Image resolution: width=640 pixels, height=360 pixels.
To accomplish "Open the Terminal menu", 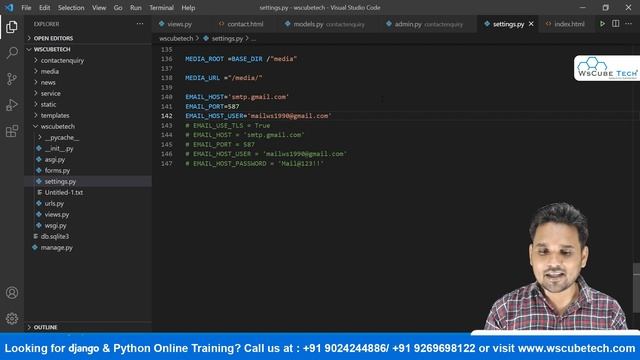I will tap(161, 8).
